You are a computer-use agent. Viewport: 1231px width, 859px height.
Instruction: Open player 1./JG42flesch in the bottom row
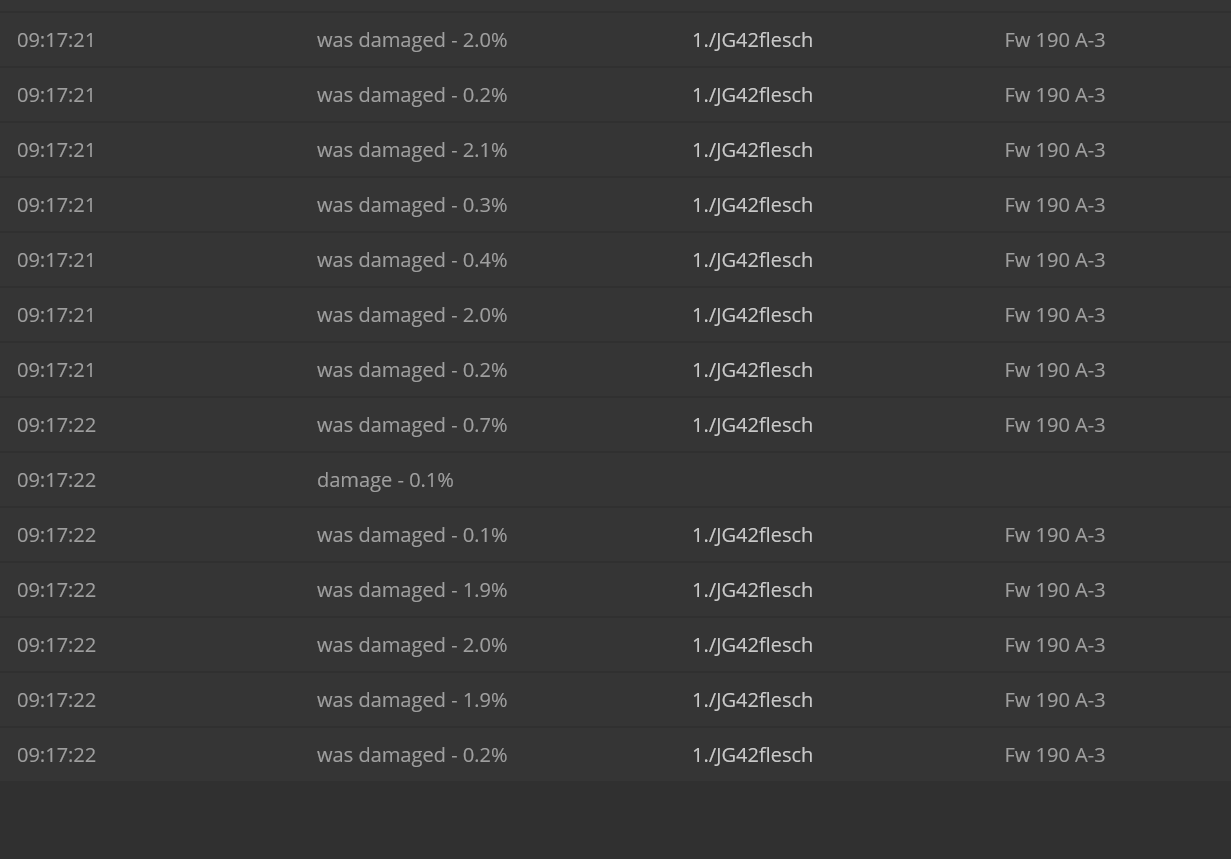(752, 755)
